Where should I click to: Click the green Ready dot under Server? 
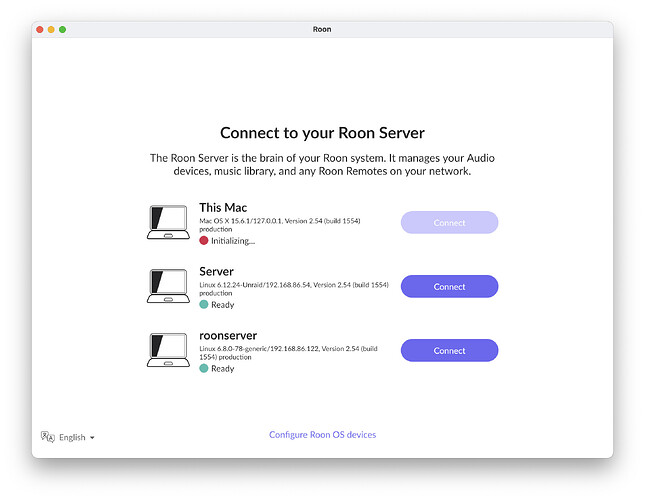[204, 305]
